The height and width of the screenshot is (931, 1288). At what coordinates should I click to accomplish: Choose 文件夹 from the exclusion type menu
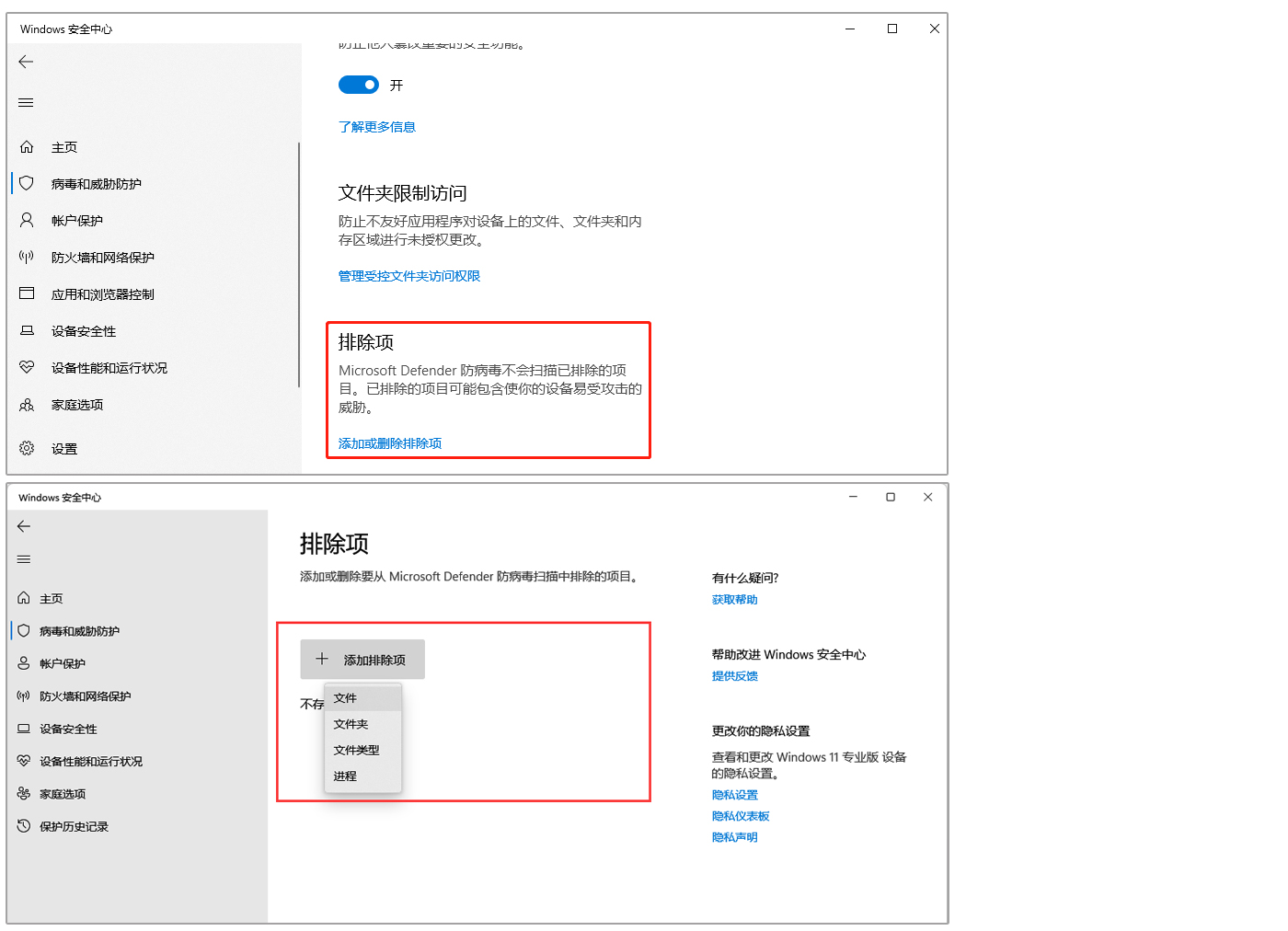(351, 725)
